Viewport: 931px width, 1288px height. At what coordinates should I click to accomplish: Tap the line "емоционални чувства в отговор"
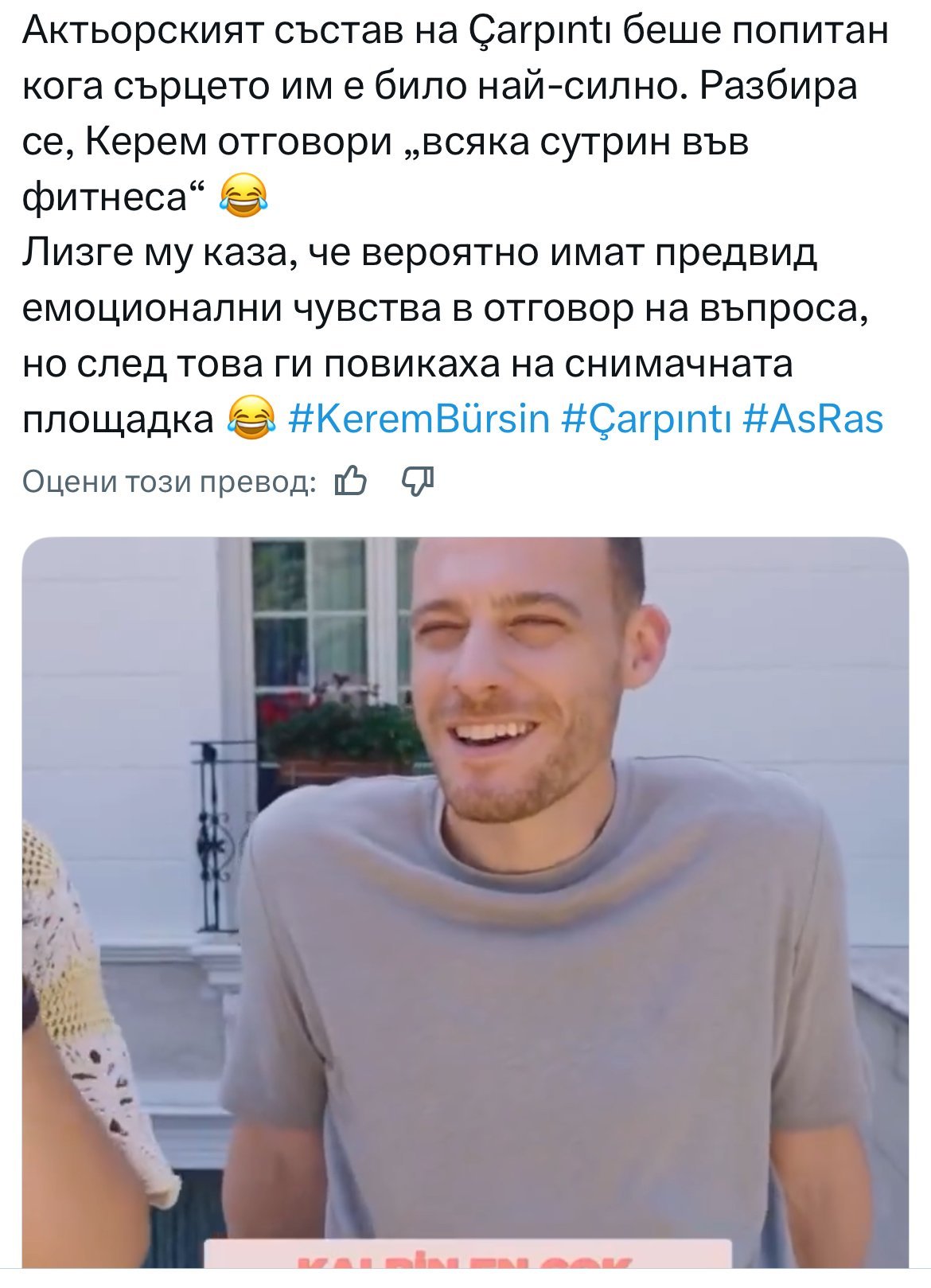tap(445, 309)
